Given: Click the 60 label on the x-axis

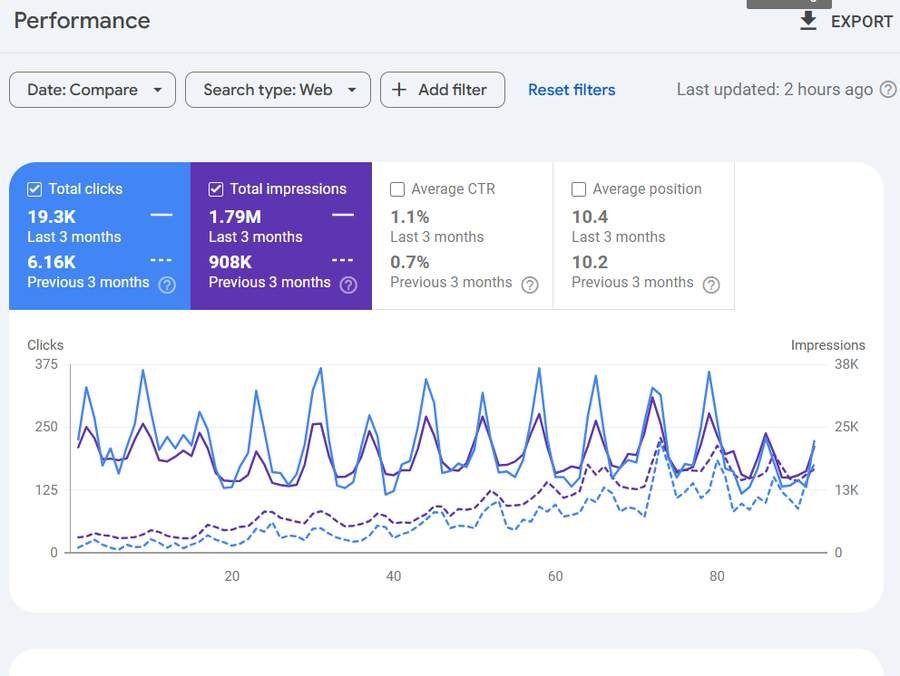Looking at the screenshot, I should [x=555, y=576].
